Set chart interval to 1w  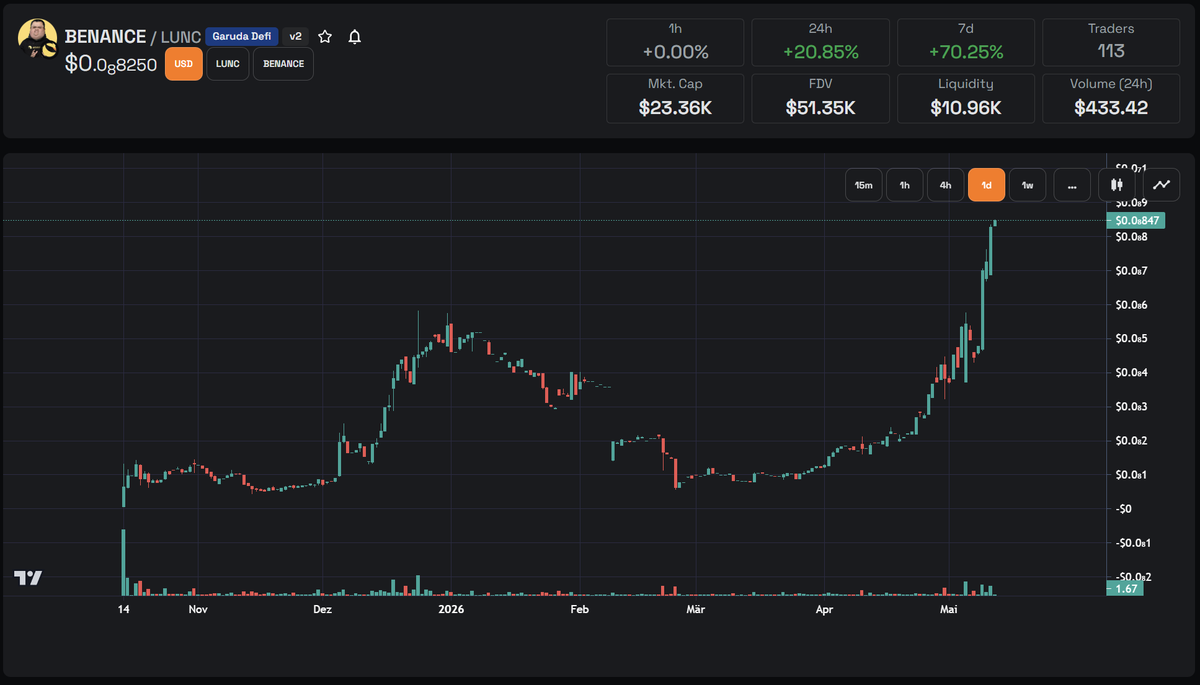(1027, 185)
